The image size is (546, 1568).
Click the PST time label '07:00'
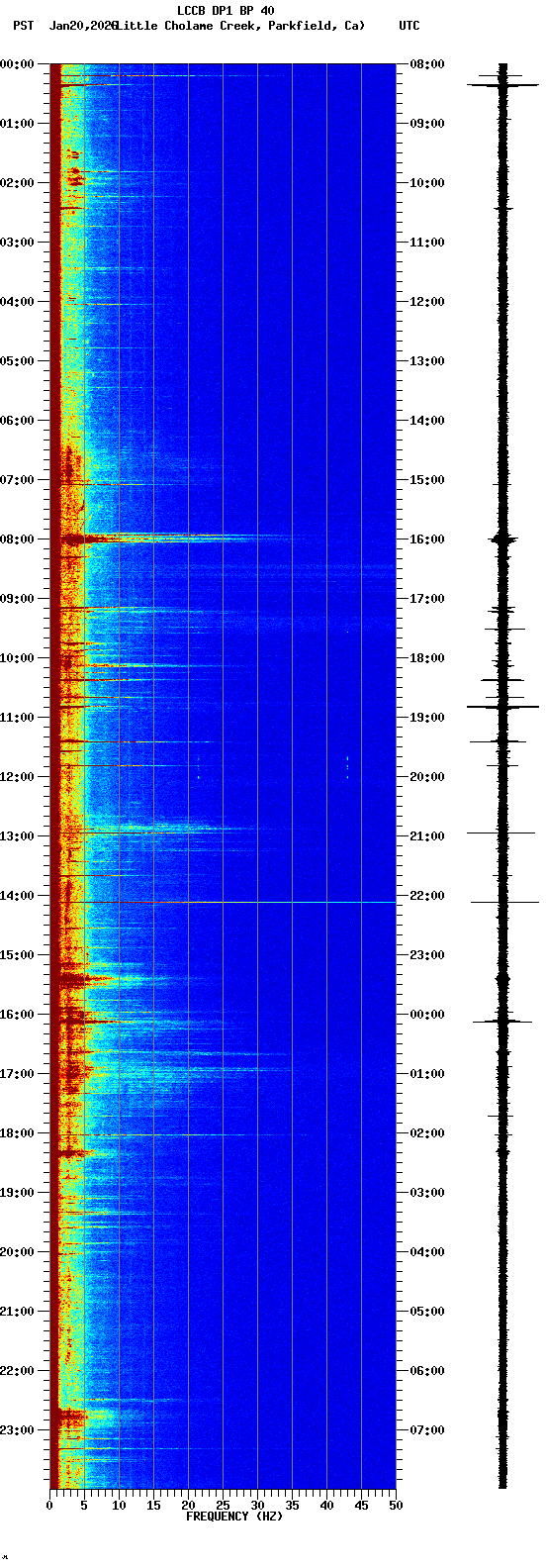[x=17, y=480]
